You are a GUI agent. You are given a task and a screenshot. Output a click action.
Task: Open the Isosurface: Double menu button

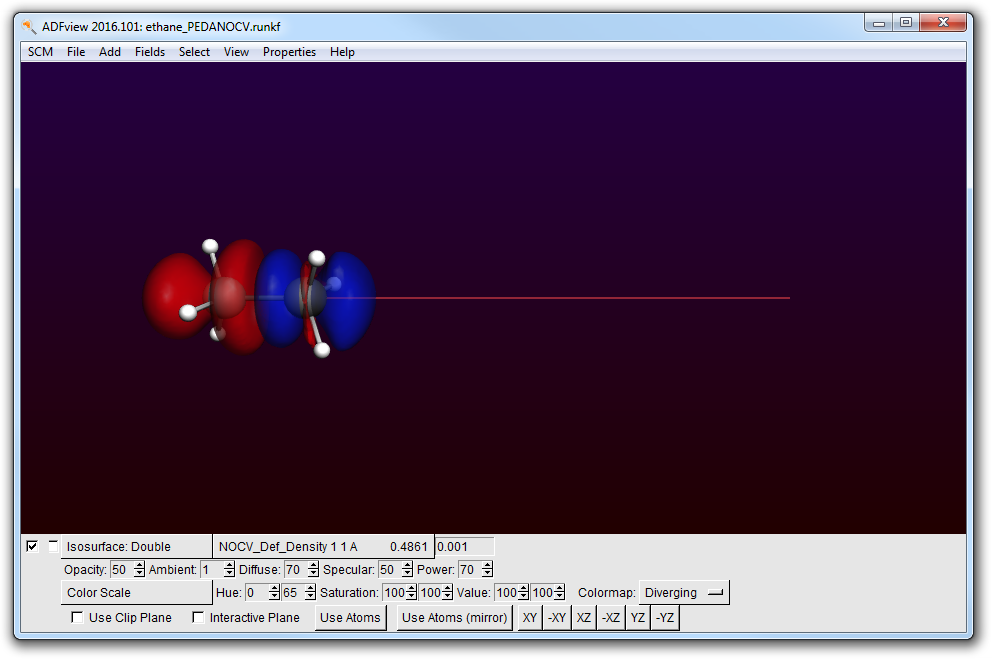pos(137,546)
